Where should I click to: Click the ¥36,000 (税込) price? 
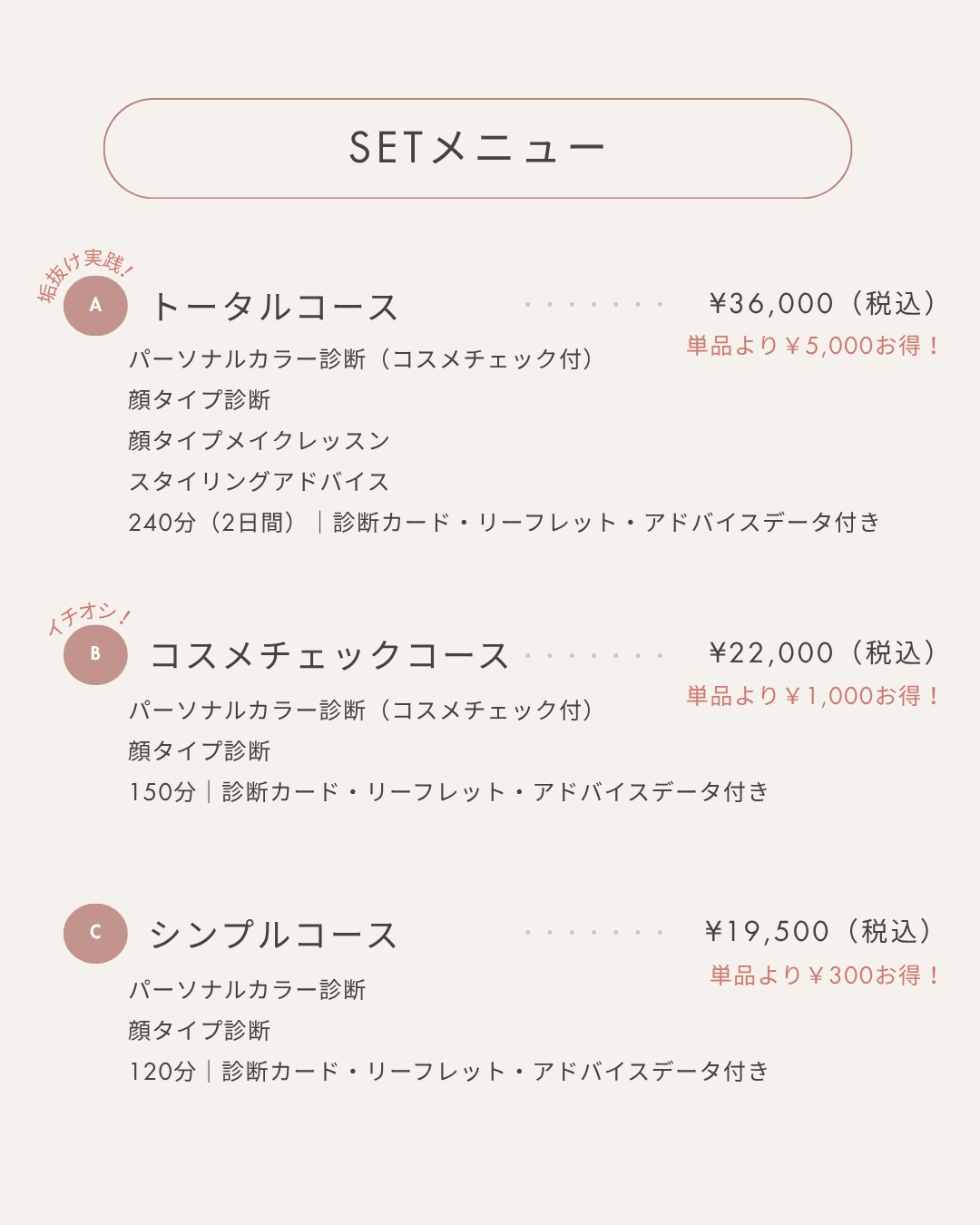(822, 303)
